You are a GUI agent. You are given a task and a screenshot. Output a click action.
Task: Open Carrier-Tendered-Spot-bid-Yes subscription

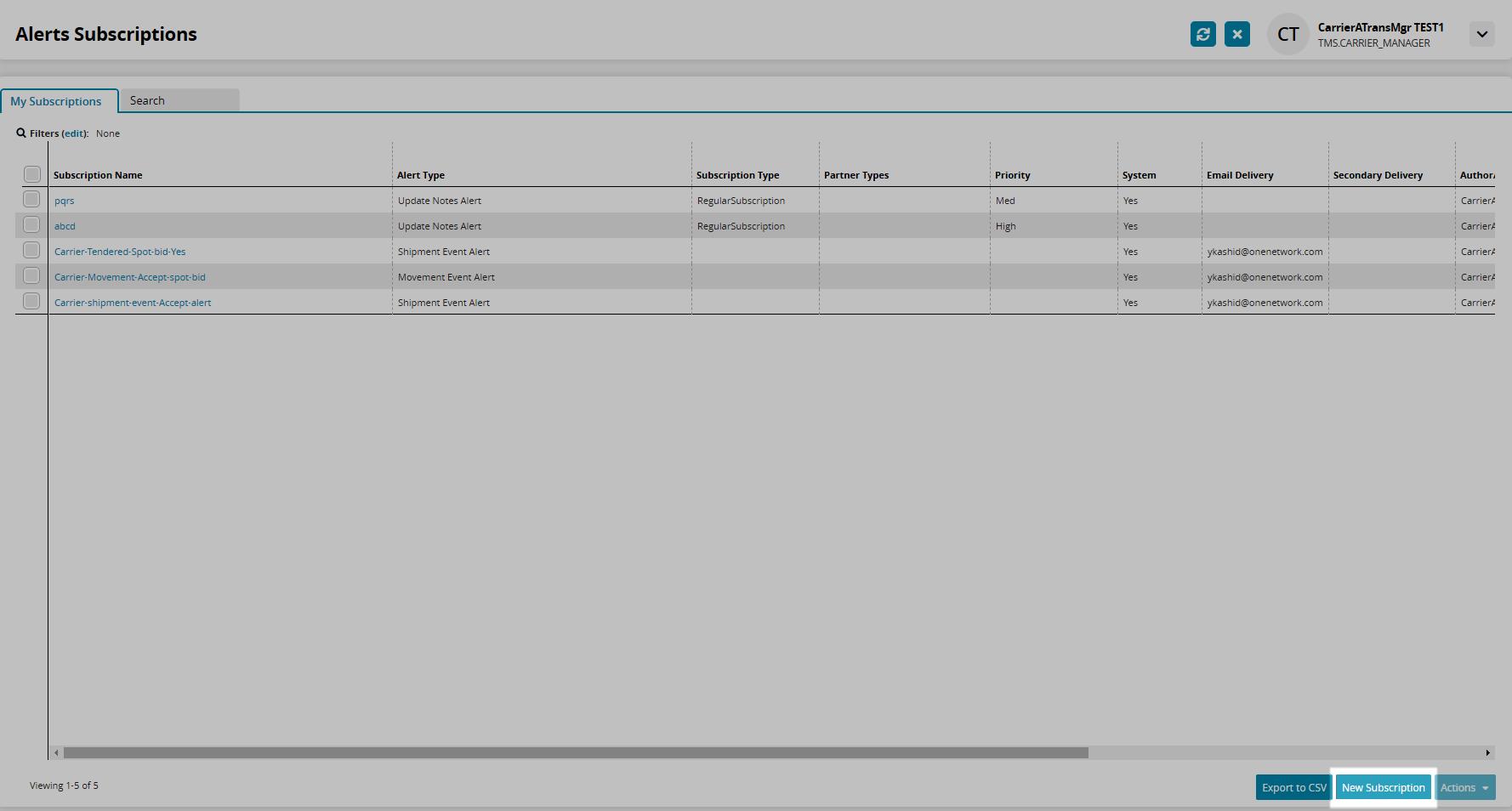click(x=120, y=252)
